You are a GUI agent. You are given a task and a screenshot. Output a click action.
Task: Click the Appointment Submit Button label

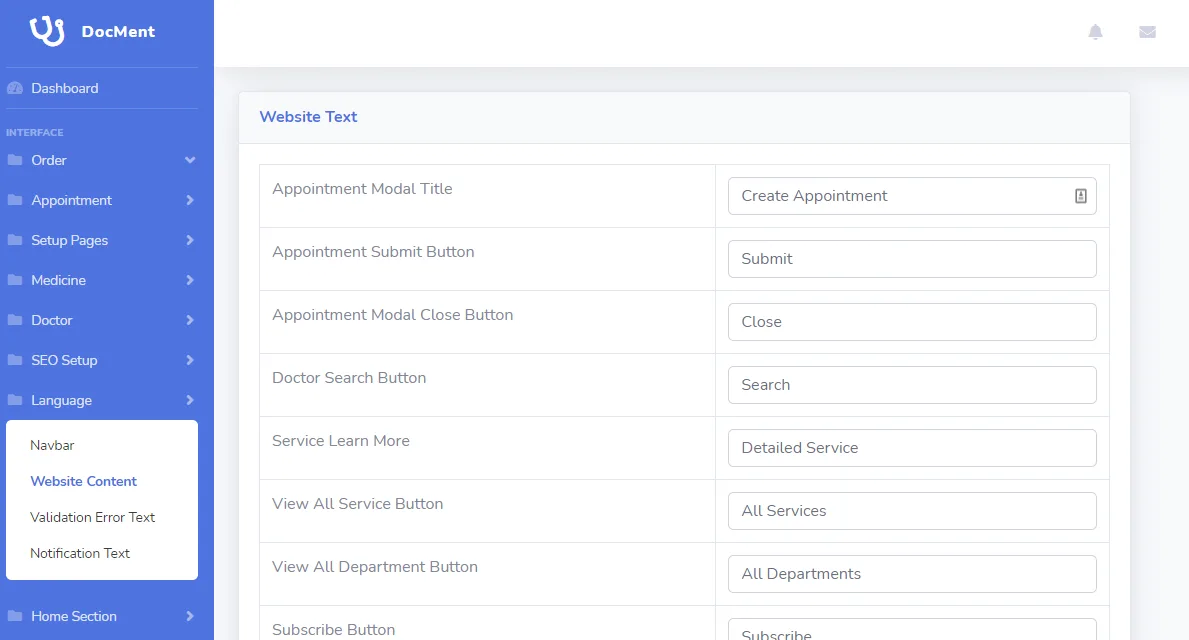pyautogui.click(x=373, y=252)
